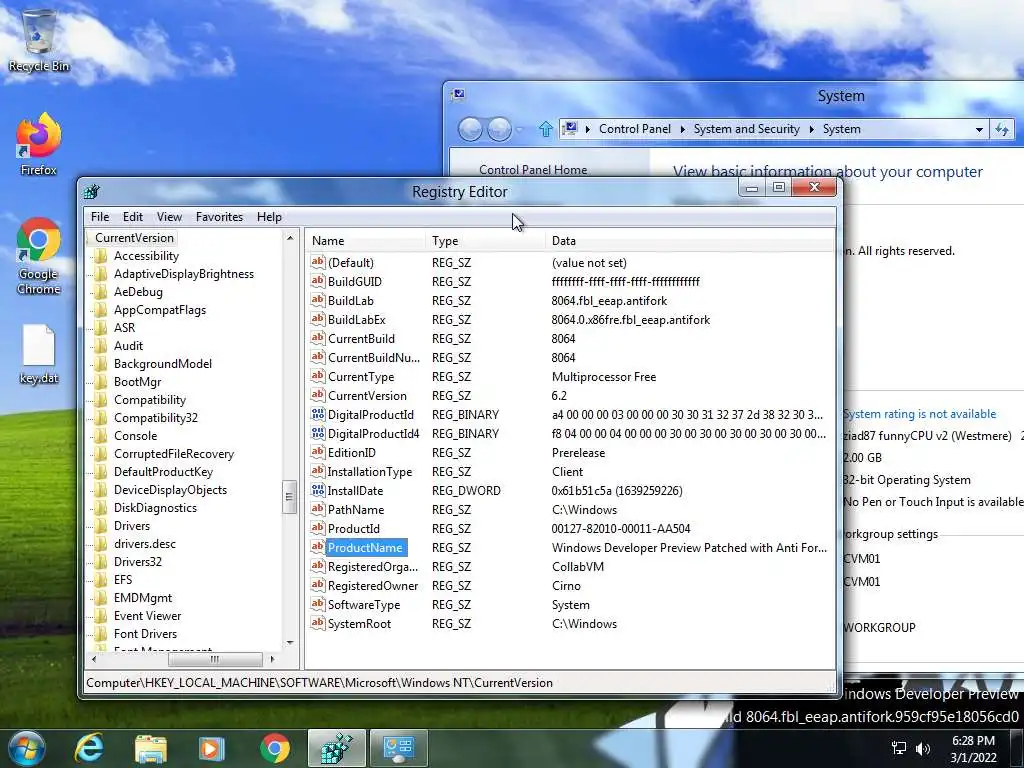Viewport: 1024px width, 768px height.
Task: Click the tree pane horizontal scrollbar thumb
Action: click(215, 659)
